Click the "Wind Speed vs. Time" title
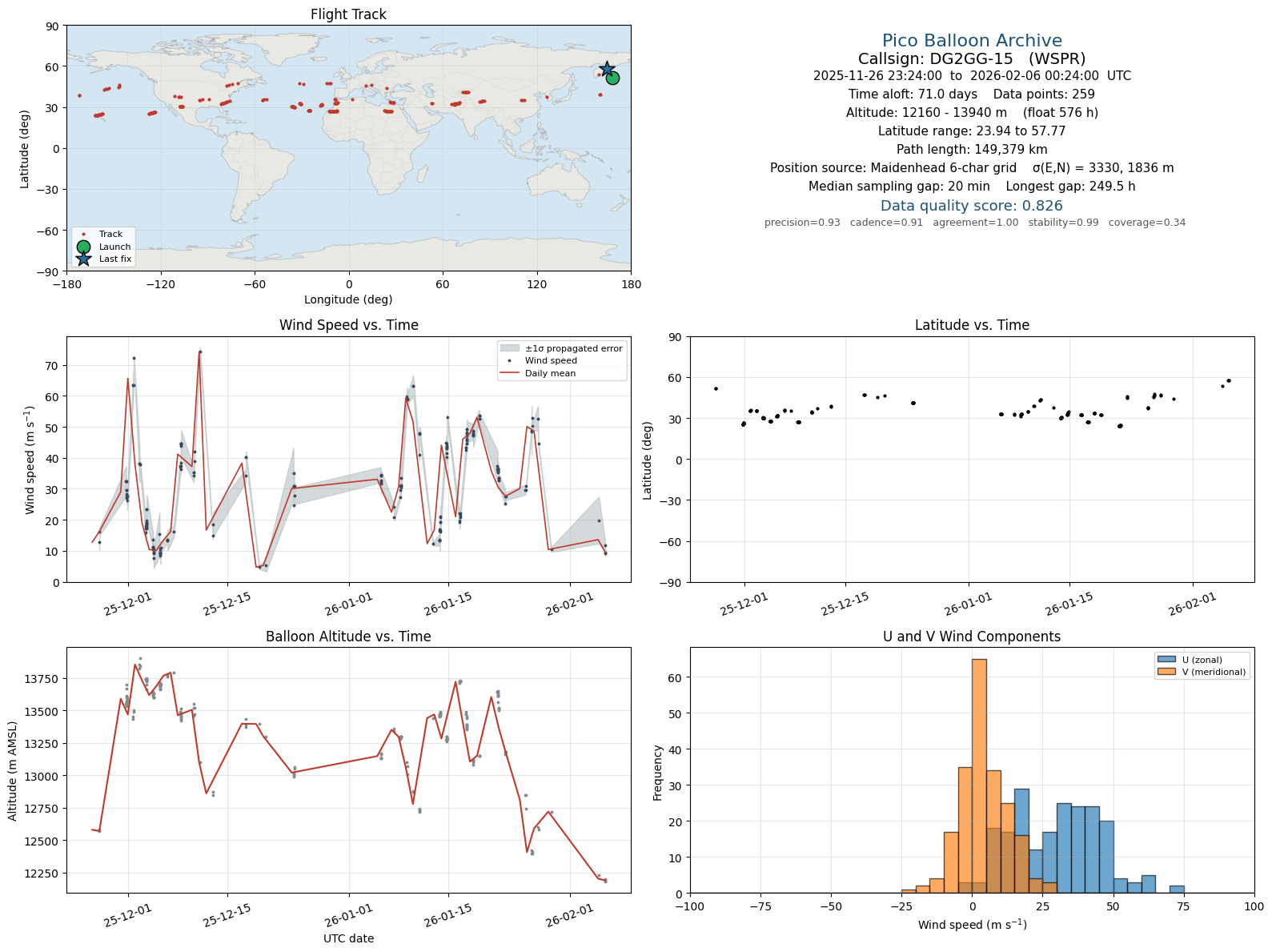The image size is (1272, 952). click(x=348, y=325)
